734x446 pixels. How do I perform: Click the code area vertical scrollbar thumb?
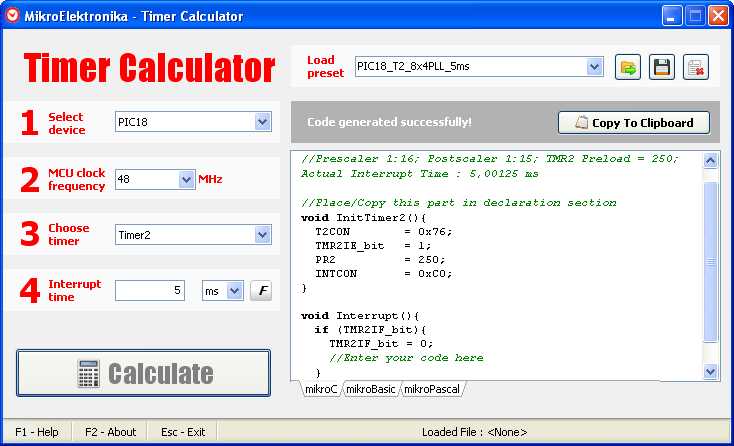(711, 262)
